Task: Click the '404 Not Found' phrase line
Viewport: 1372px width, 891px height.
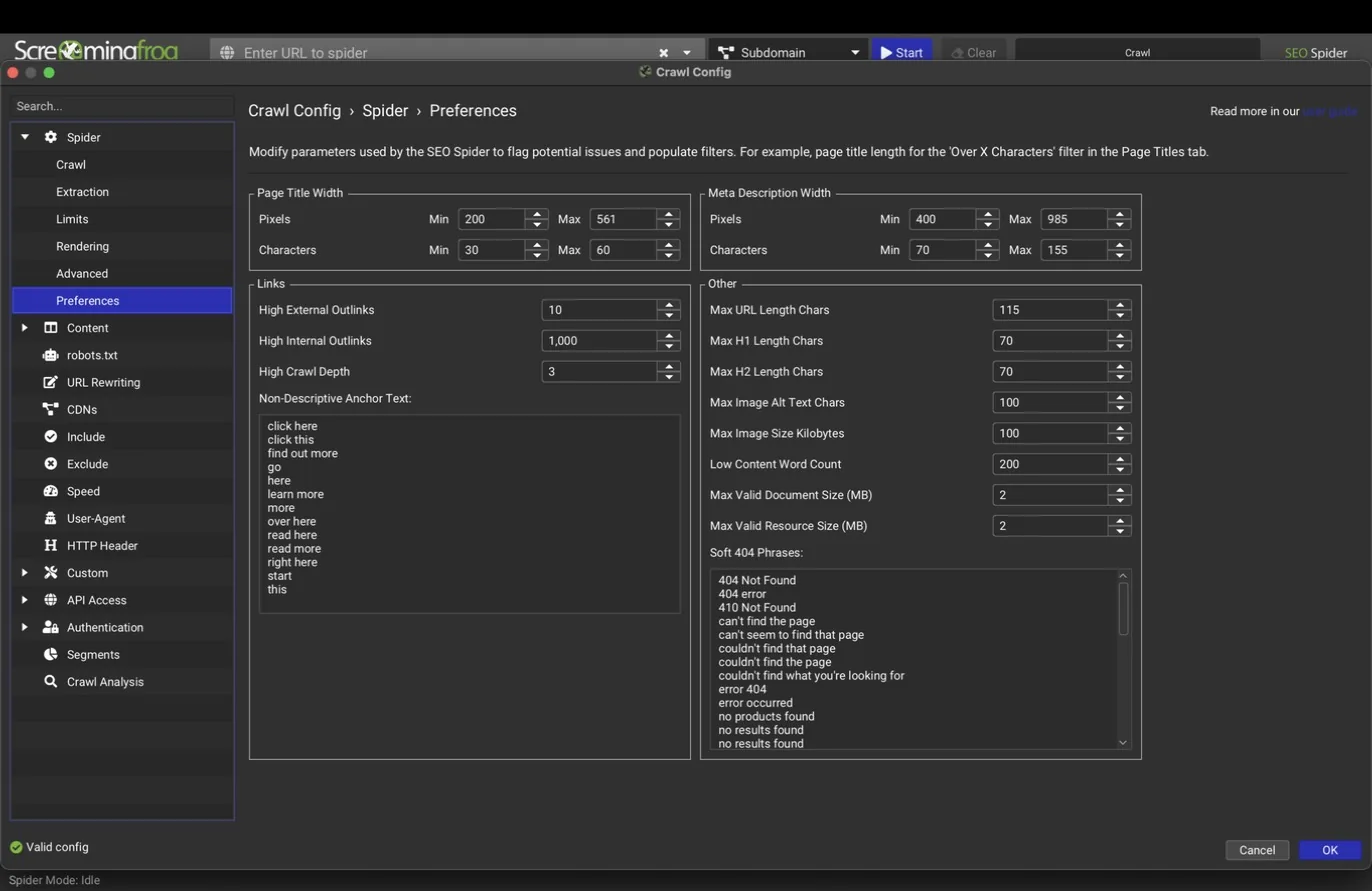Action: 757,580
